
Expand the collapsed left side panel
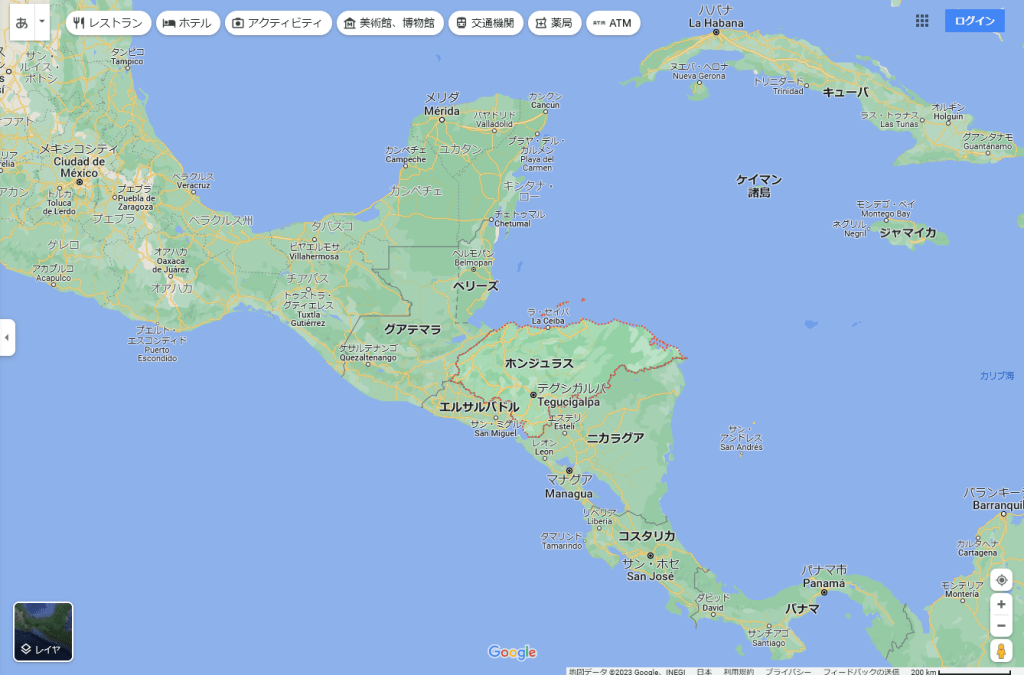point(7,338)
